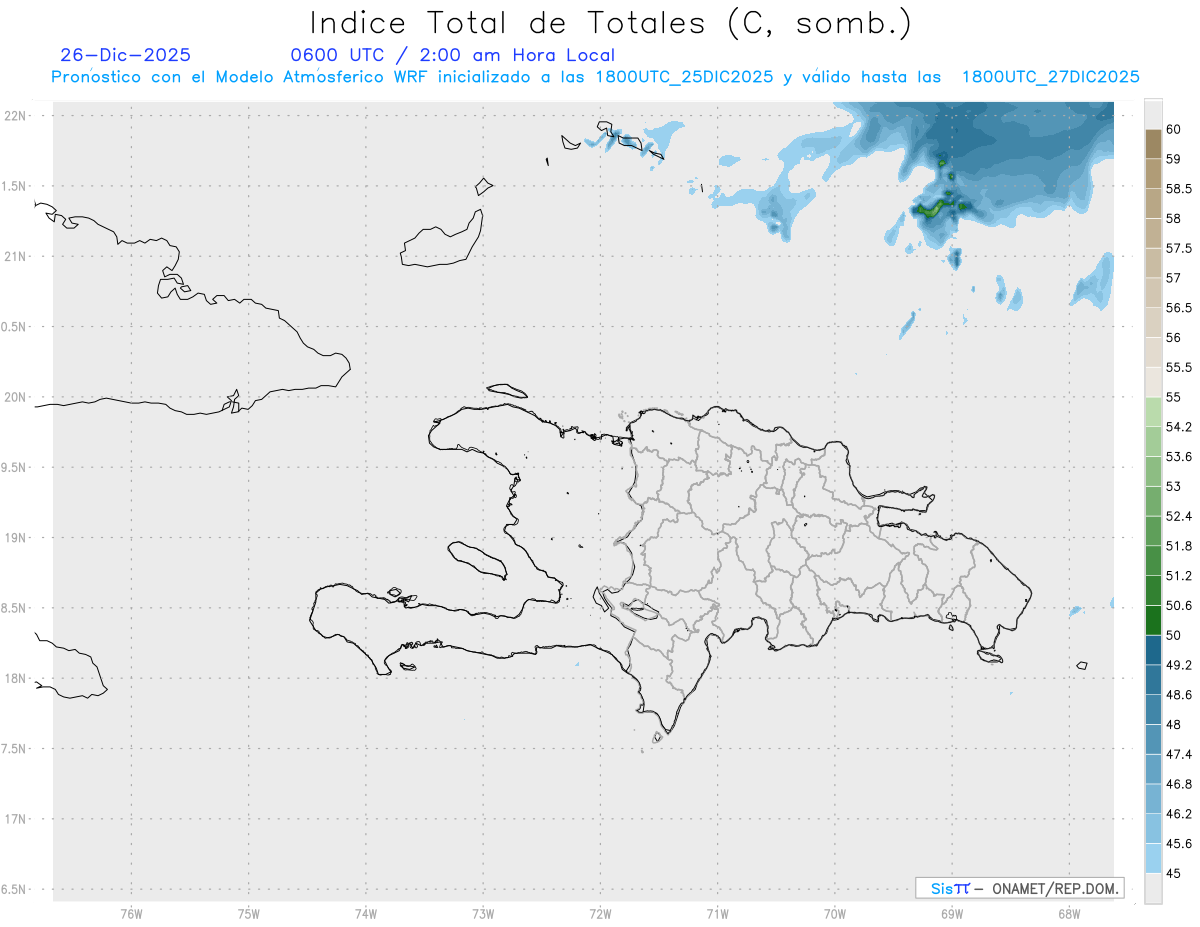Click the longitude label "70W"

click(x=834, y=913)
